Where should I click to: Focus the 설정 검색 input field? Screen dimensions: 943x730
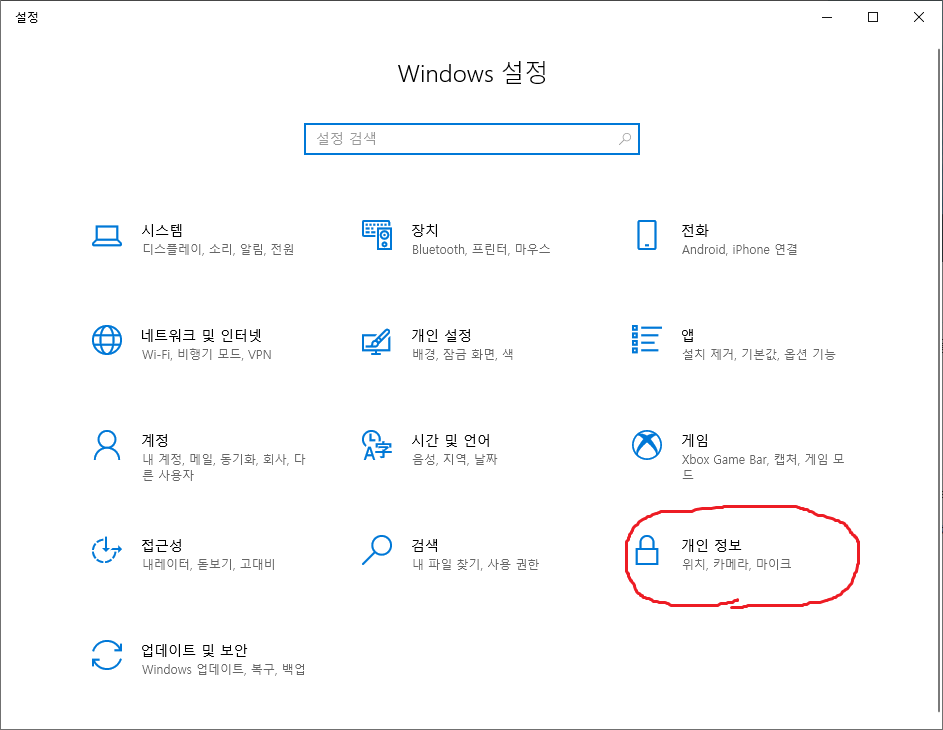point(460,139)
